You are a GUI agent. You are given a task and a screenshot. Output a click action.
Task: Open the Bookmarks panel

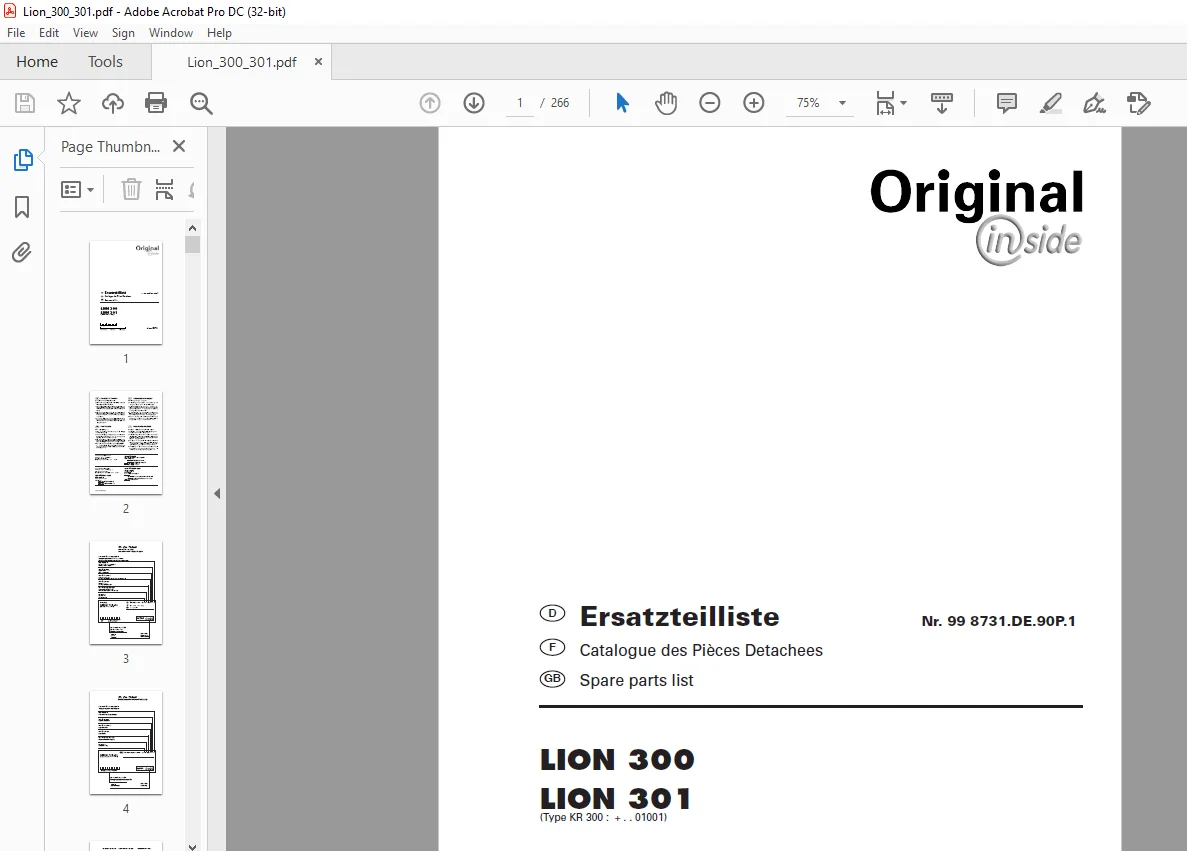(22, 207)
